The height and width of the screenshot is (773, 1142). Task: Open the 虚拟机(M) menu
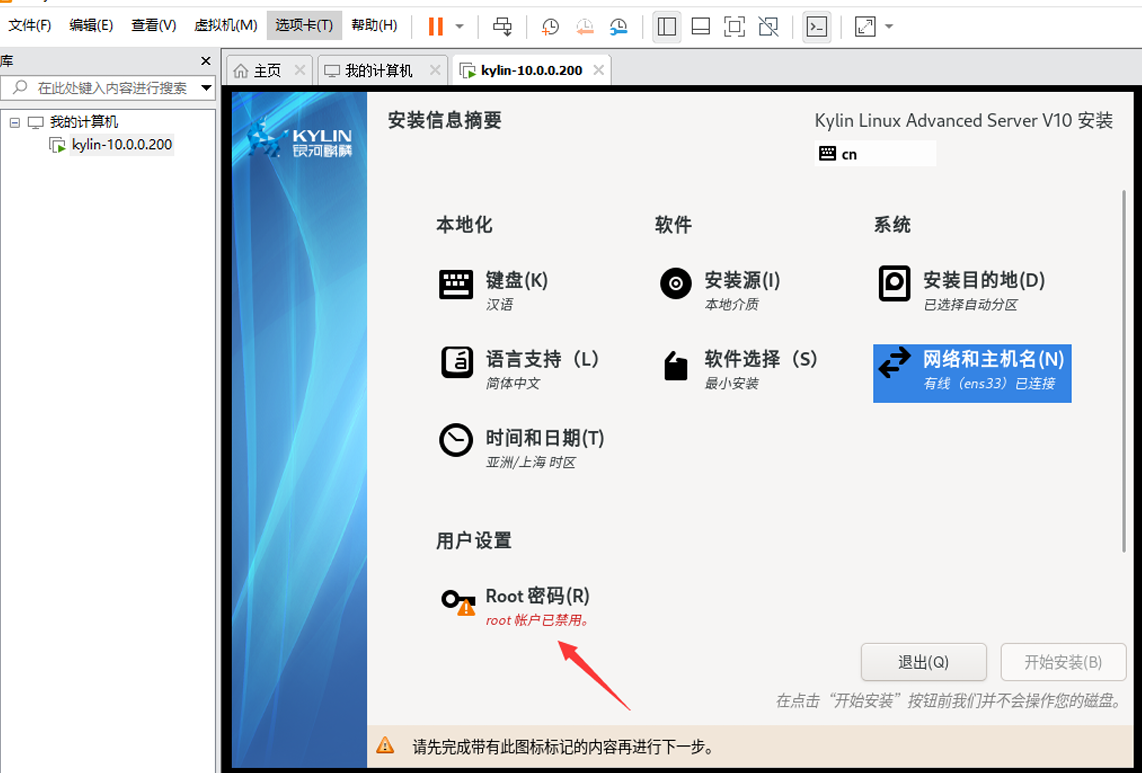(226, 25)
